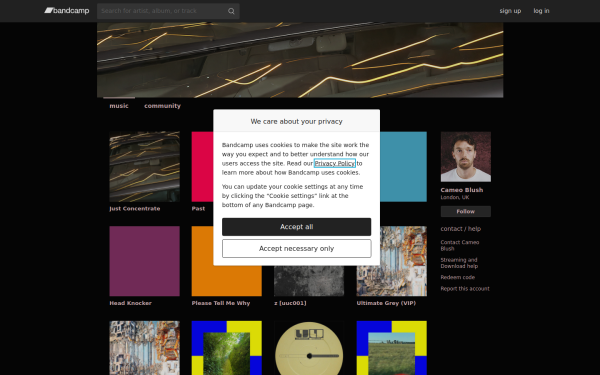Click the Redeem code link
The width and height of the screenshot is (600, 375).
coord(458,277)
